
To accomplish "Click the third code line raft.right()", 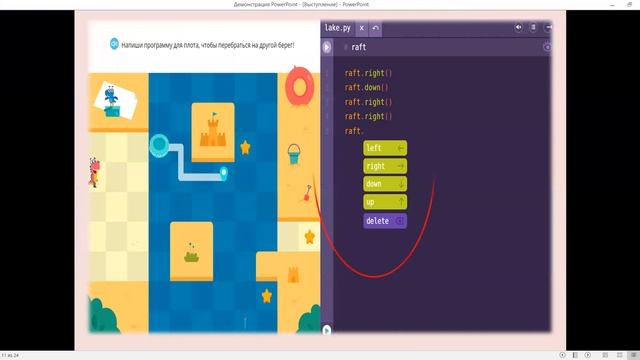I will click(368, 102).
